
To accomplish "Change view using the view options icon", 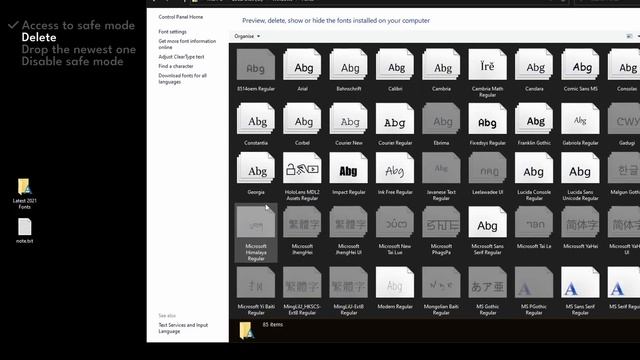I will 629,36.
